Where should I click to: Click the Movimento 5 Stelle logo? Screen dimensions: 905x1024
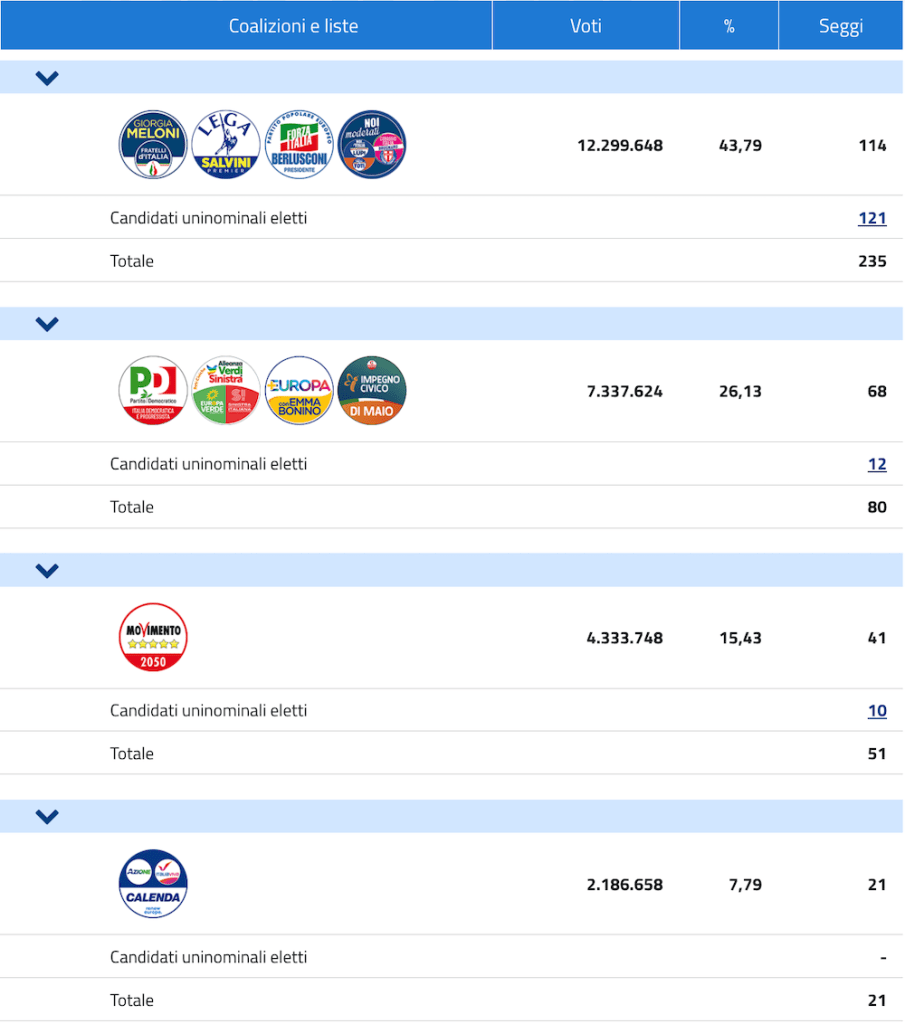point(153,638)
